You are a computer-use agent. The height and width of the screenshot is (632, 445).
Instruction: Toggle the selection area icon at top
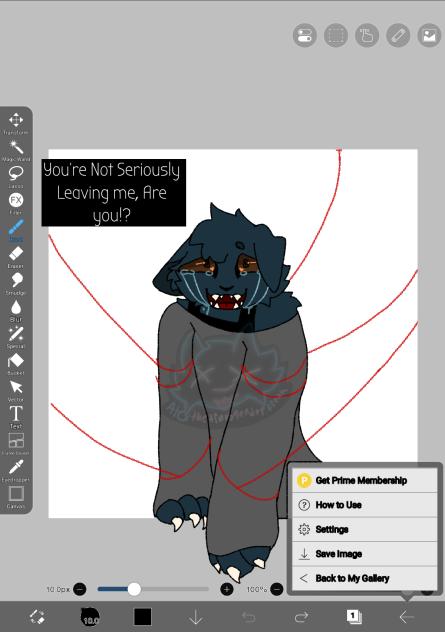[x=336, y=35]
